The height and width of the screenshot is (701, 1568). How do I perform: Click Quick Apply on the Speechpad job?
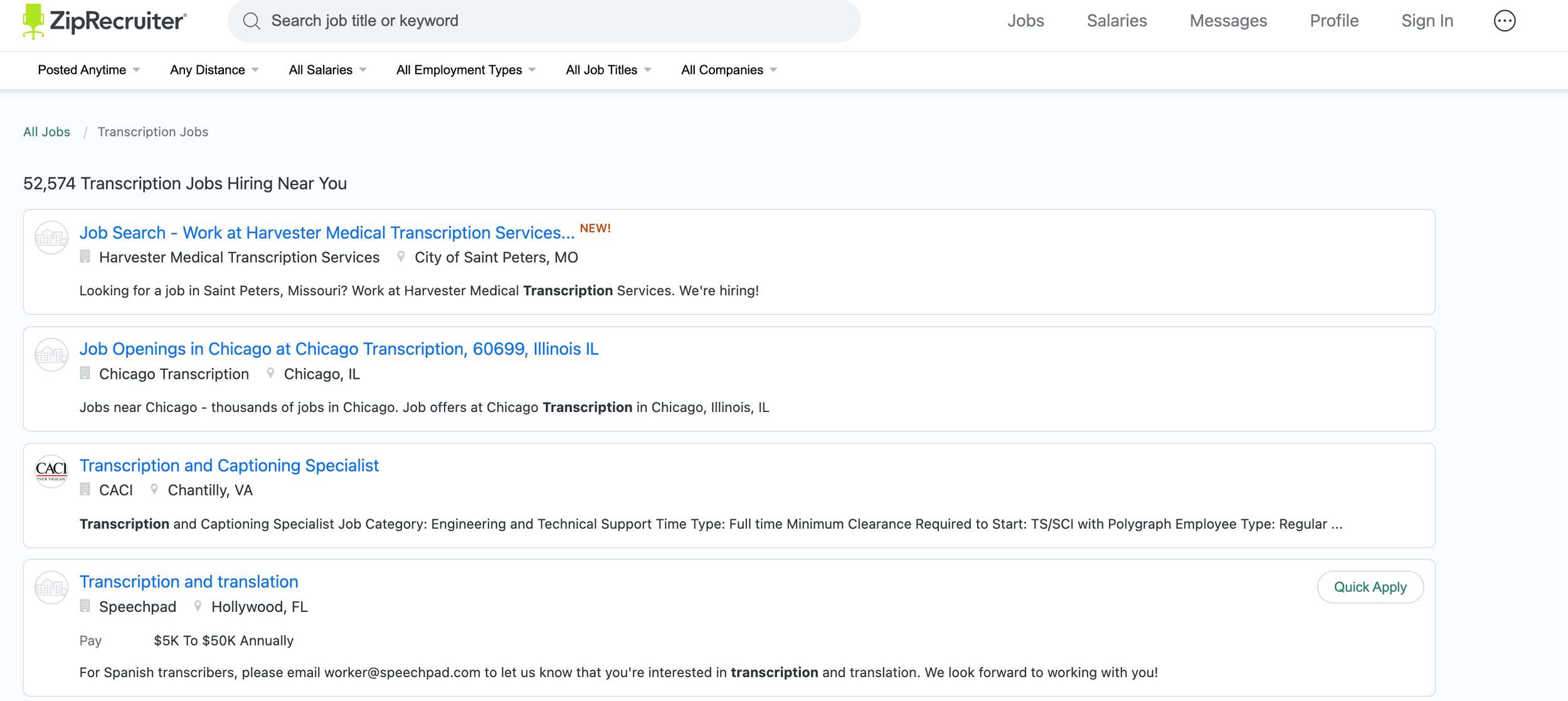[x=1370, y=587]
